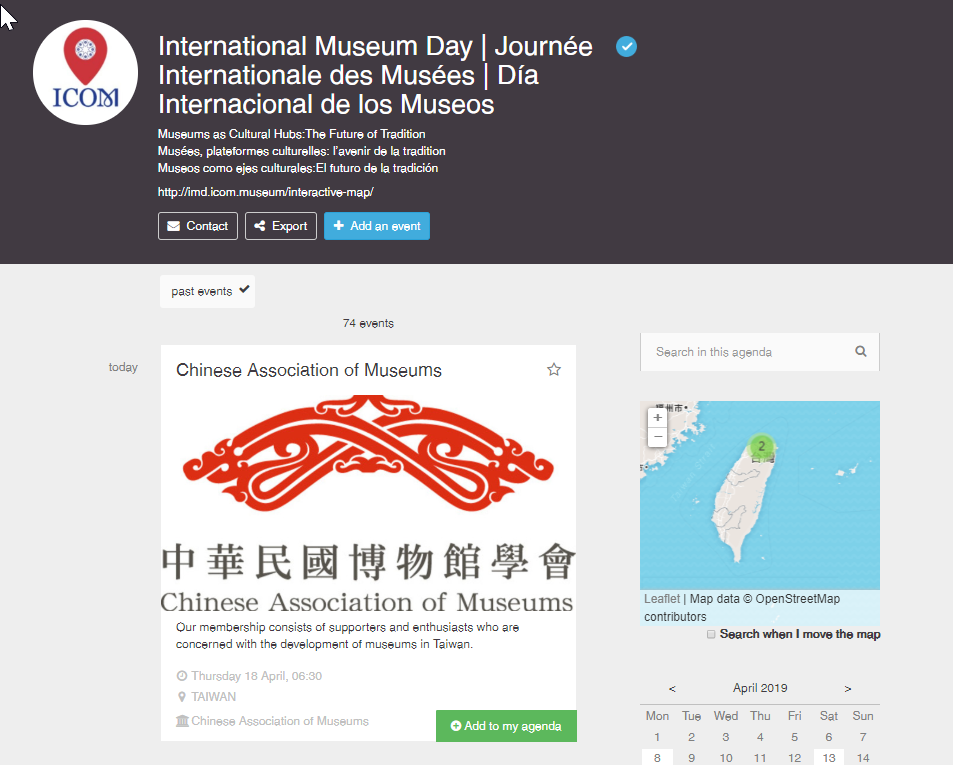The height and width of the screenshot is (765, 953).
Task: Click the clock icon beside the event date
Action: coord(182,676)
